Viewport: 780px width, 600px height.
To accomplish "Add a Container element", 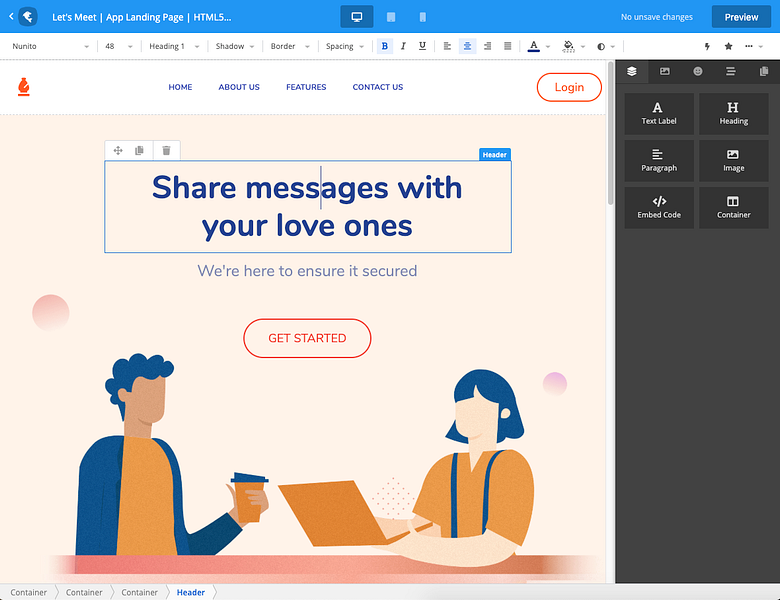I will (734, 207).
